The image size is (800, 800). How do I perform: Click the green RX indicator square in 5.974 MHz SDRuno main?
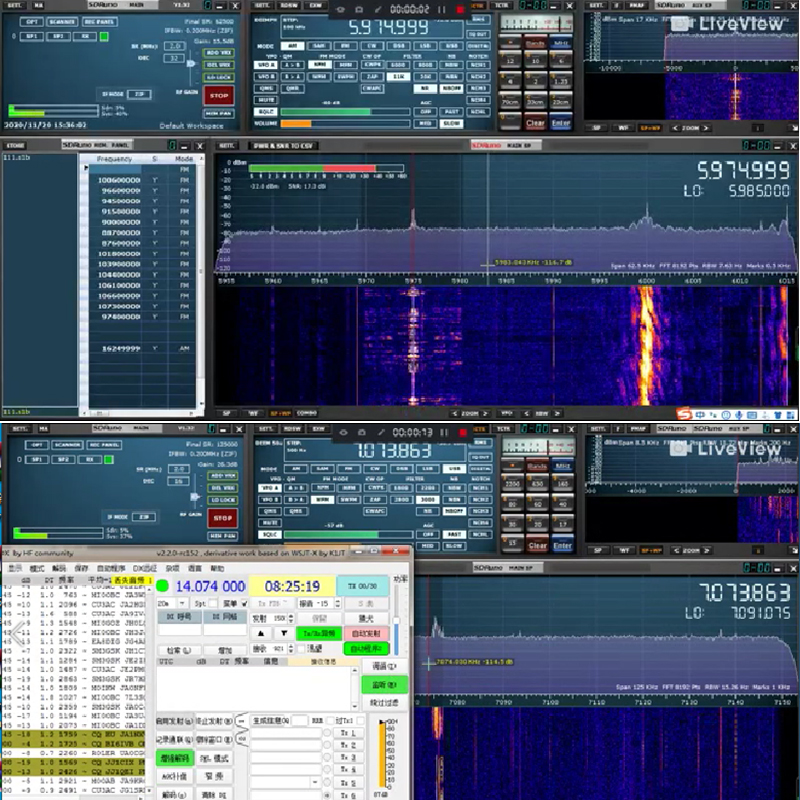point(104,36)
